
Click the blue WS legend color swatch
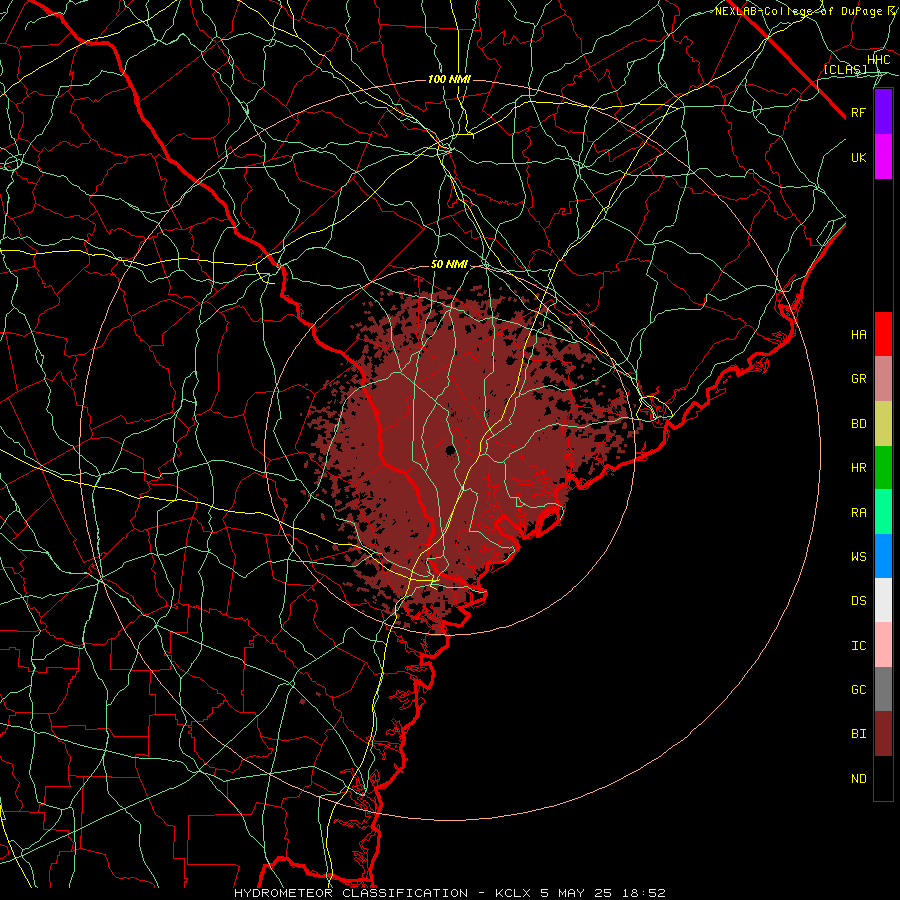[x=883, y=556]
